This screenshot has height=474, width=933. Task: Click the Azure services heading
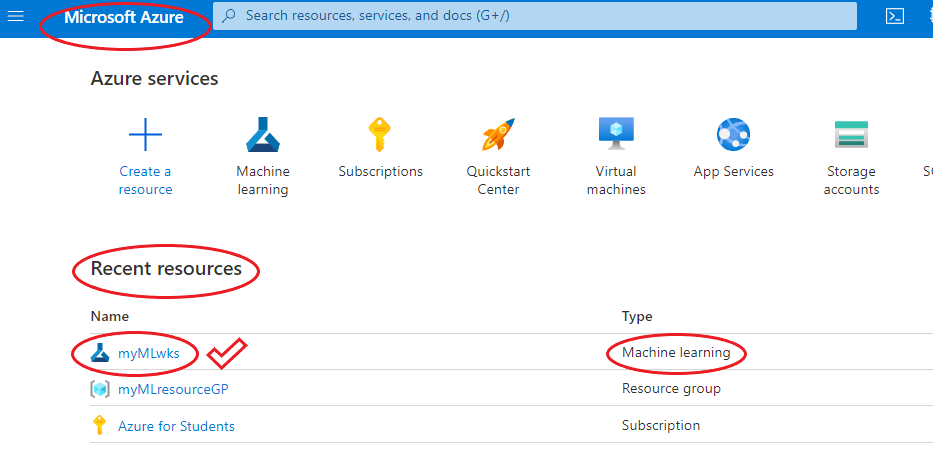pyautogui.click(x=155, y=79)
